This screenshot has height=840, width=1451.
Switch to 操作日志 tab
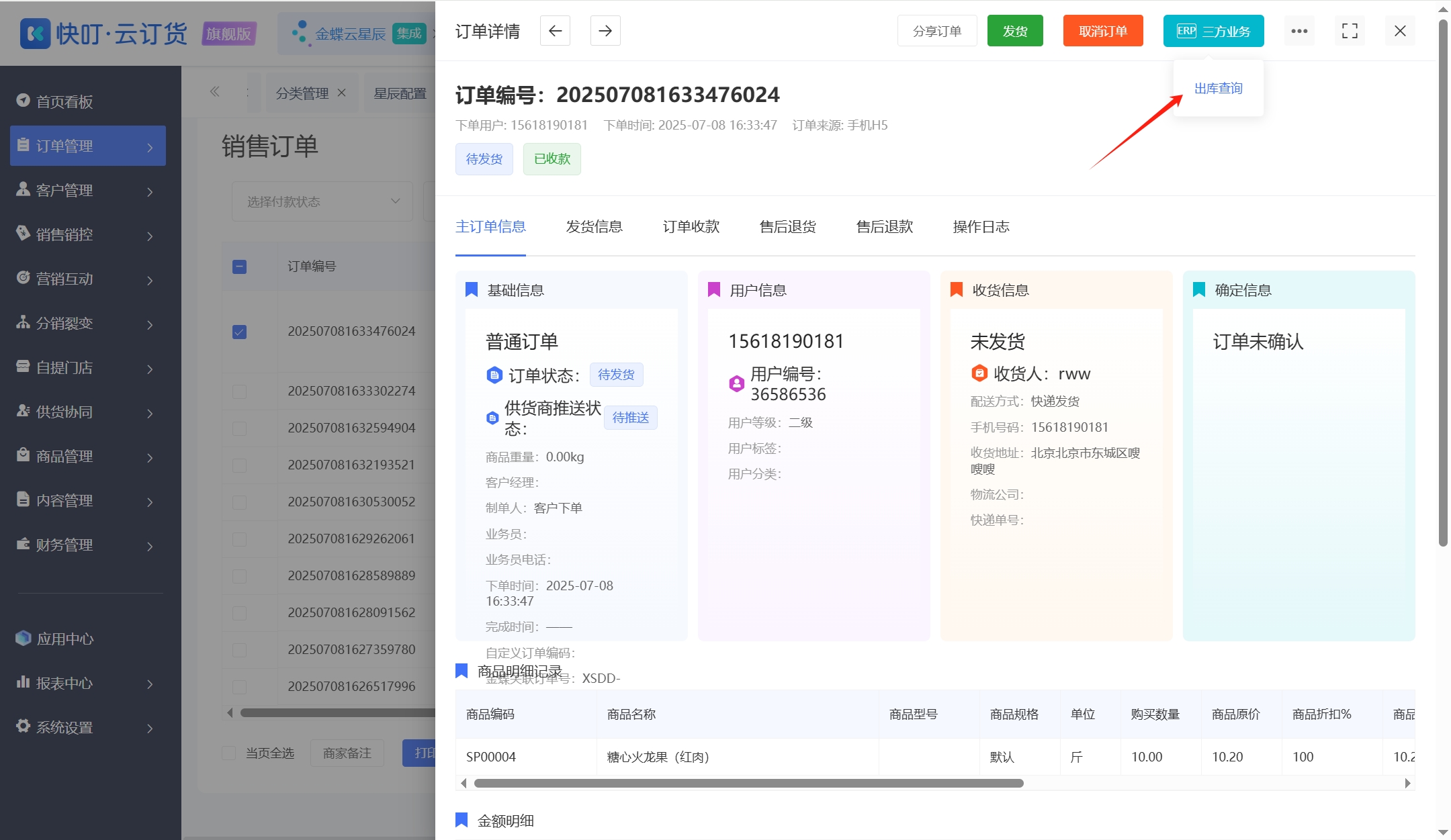(981, 227)
